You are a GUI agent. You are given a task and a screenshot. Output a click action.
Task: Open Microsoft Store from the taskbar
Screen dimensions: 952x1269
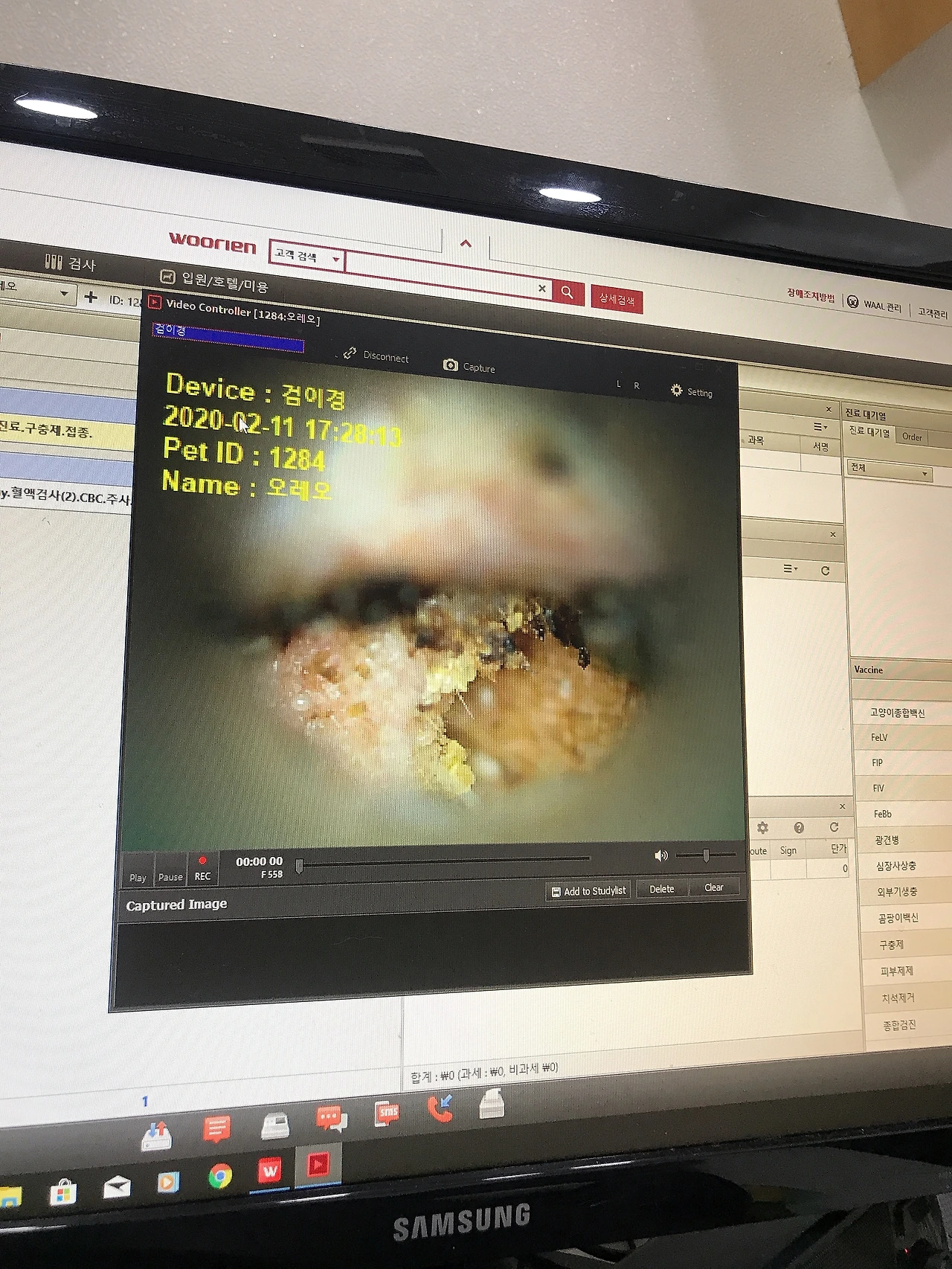pos(63,1194)
